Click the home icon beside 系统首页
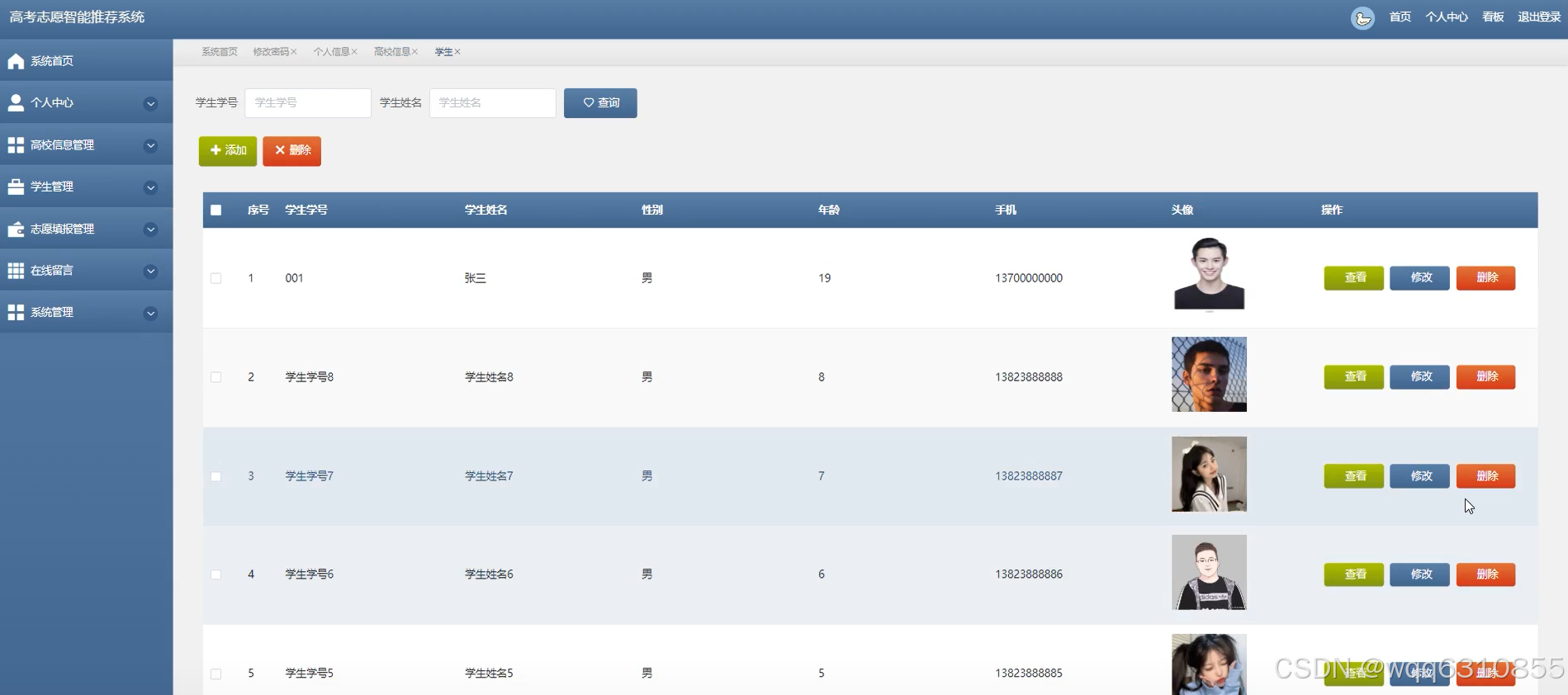The height and width of the screenshot is (695, 1568). pos(16,61)
